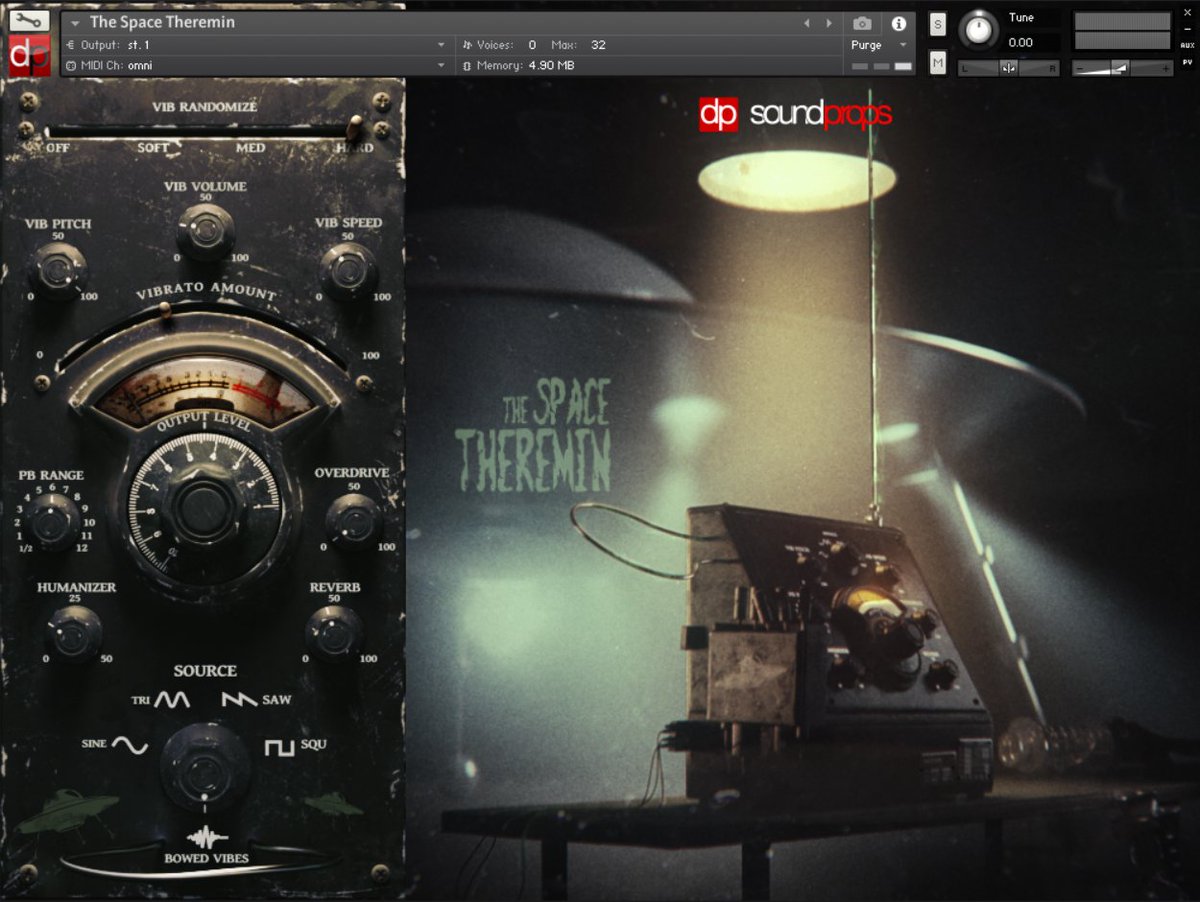This screenshot has height=902, width=1200.
Task: Set Vib Randomize to HARD
Action: (354, 148)
